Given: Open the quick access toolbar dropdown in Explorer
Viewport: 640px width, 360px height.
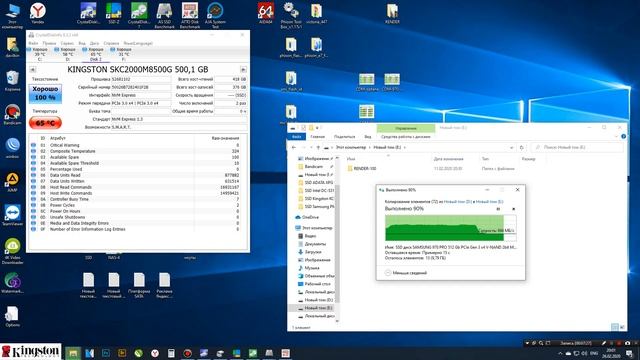Looking at the screenshot, I should tap(318, 128).
